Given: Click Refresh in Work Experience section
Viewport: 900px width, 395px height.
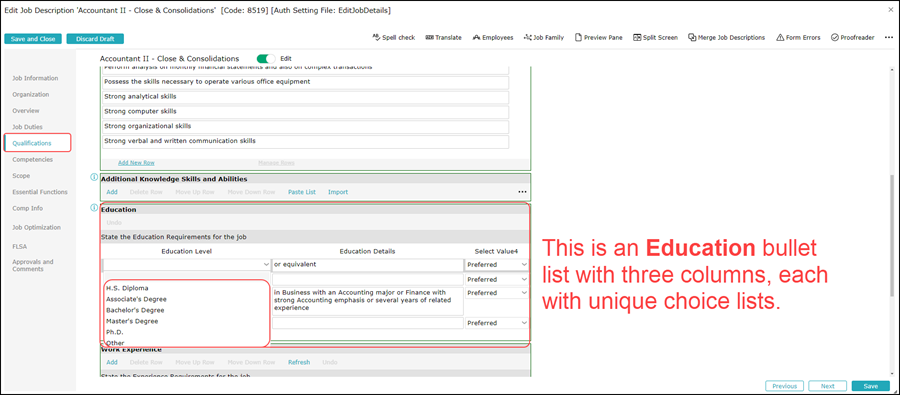Looking at the screenshot, I should tap(299, 362).
